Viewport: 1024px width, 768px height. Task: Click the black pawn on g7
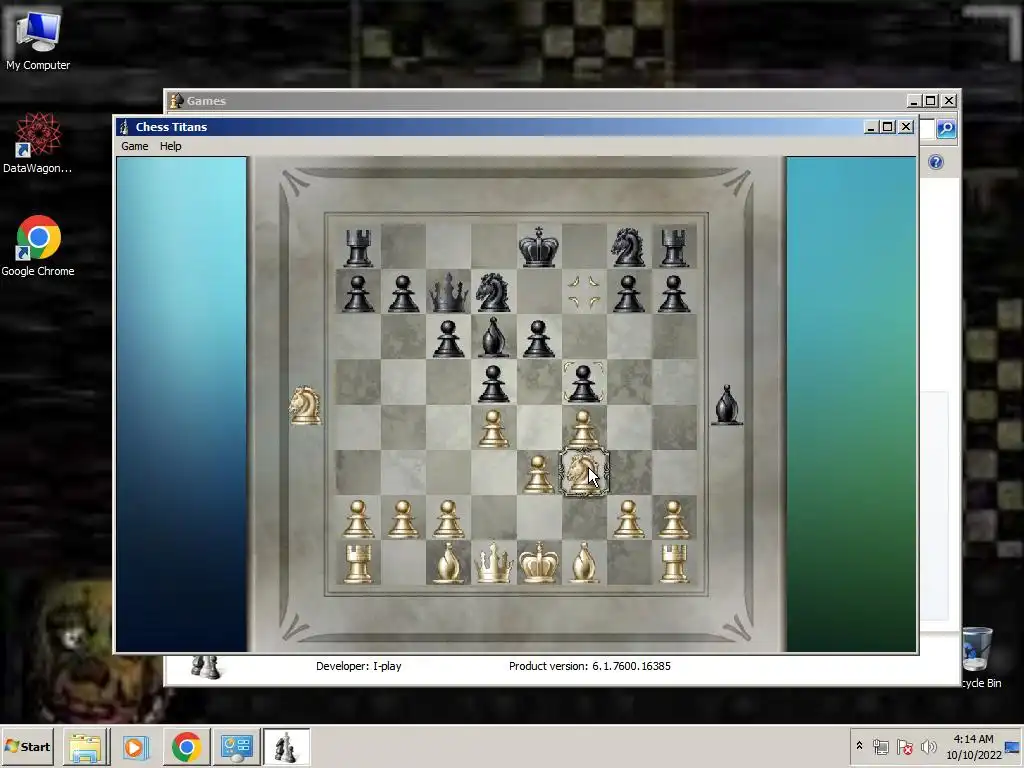(628, 293)
